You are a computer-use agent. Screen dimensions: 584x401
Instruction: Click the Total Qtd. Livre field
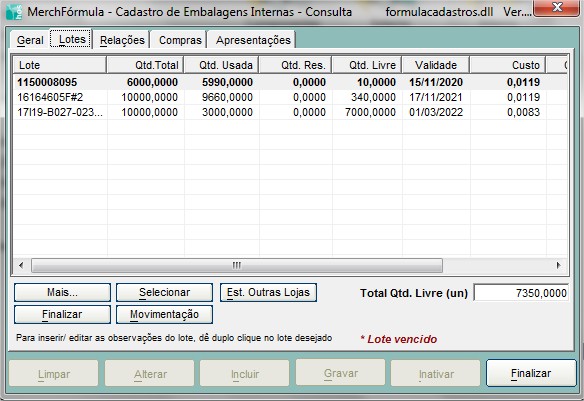point(521,293)
